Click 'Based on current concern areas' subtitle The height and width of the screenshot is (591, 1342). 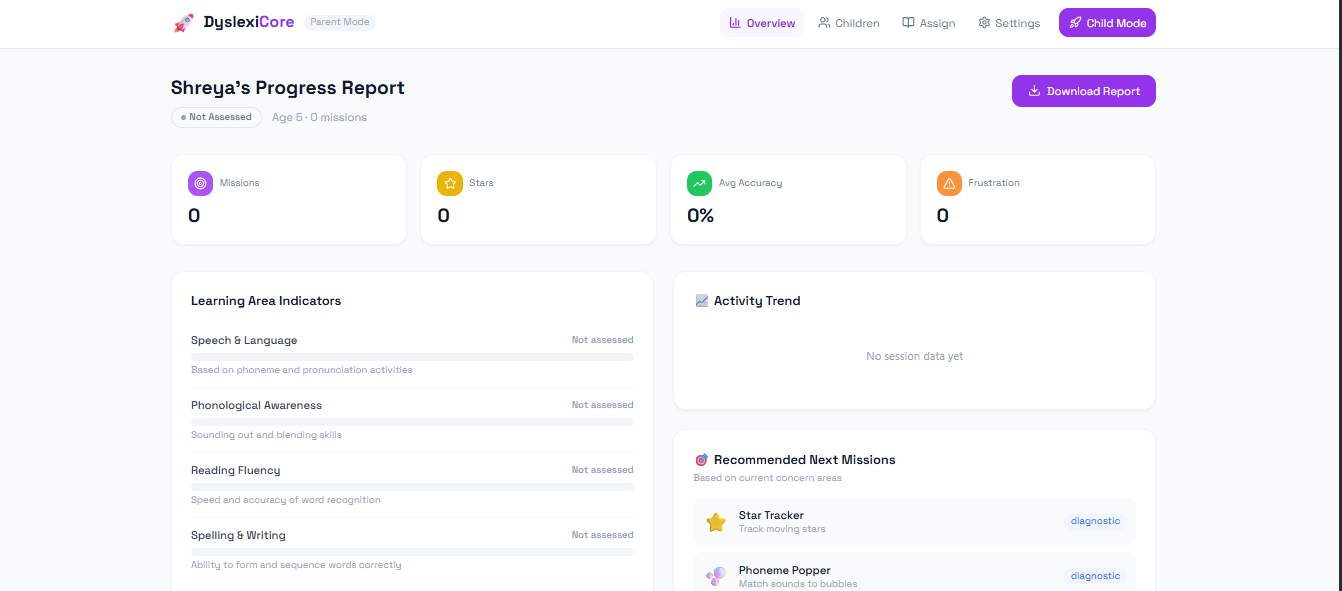pyautogui.click(x=768, y=478)
